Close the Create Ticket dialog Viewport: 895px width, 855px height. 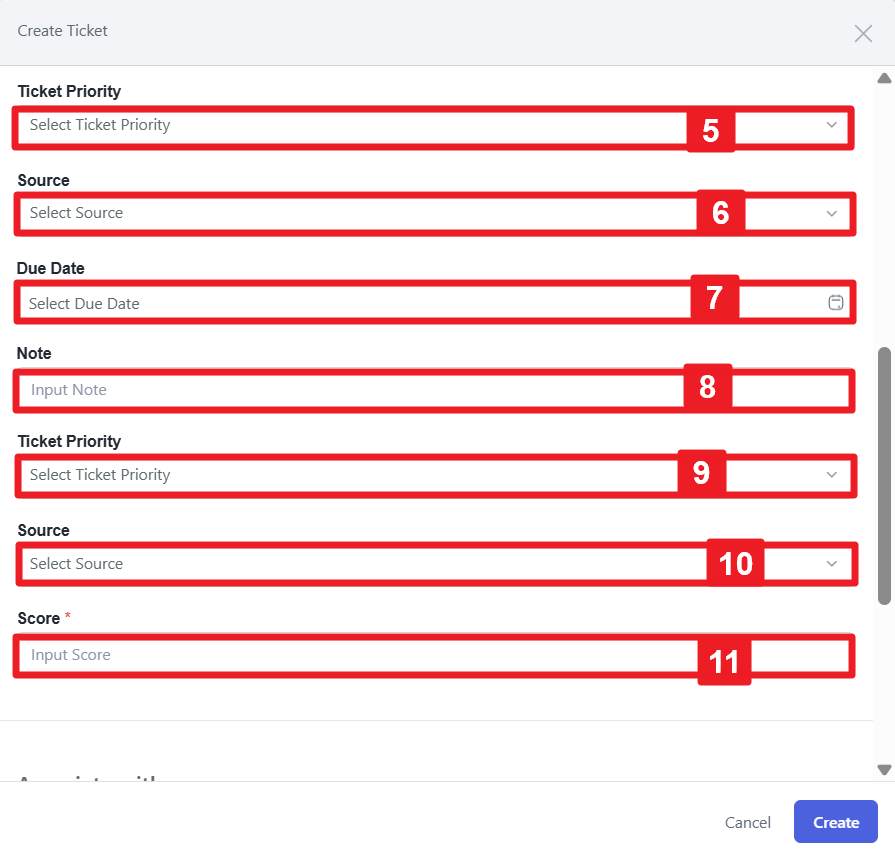click(x=863, y=33)
